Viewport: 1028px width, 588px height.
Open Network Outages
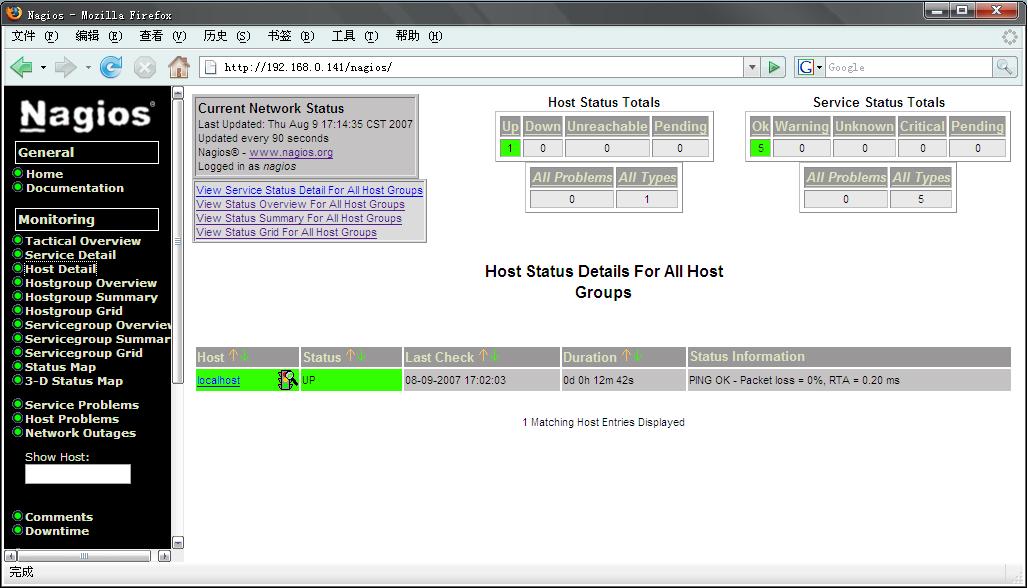coord(81,433)
